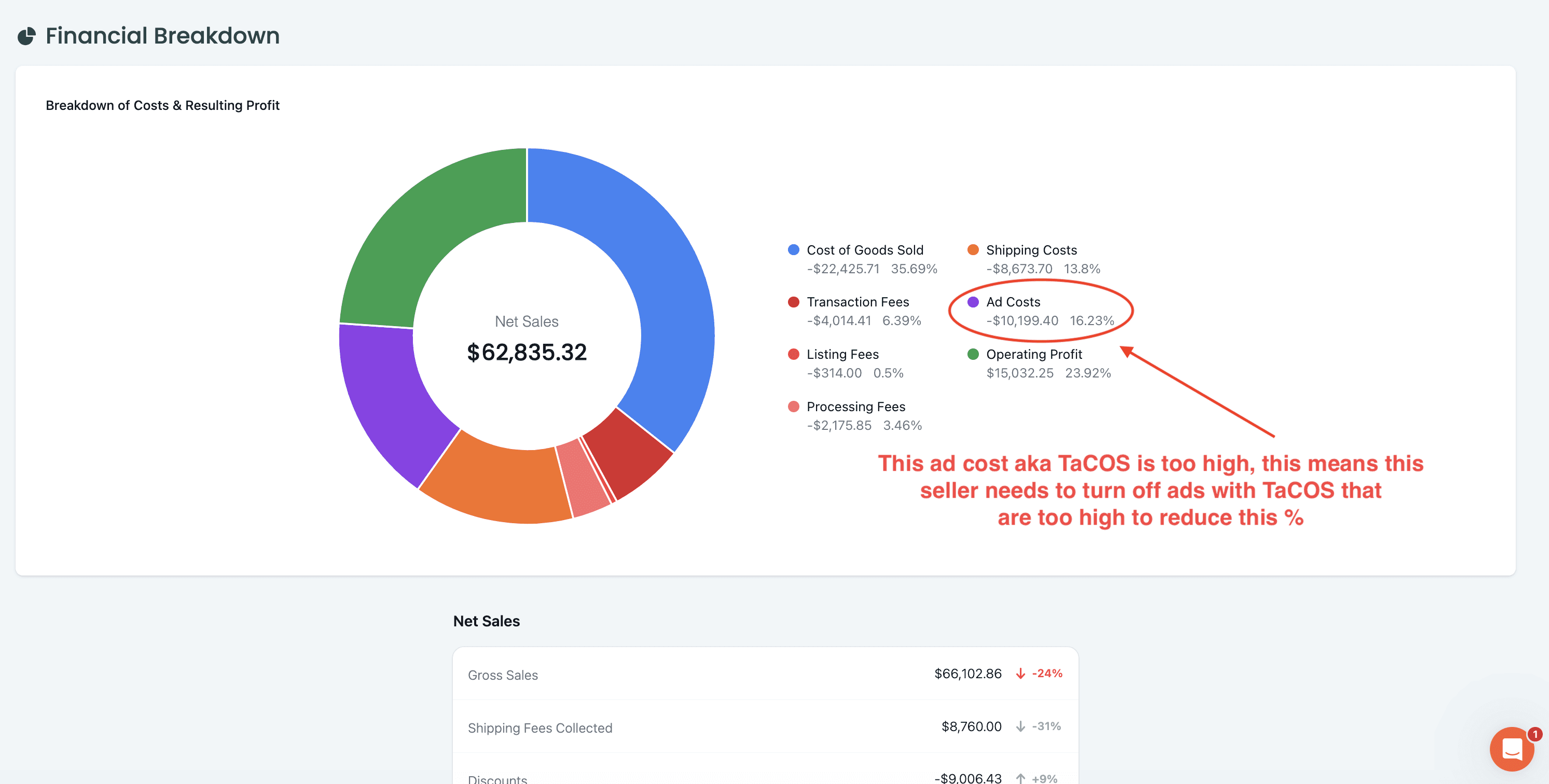Viewport: 1549px width, 784px height.
Task: Click the -$10,199.40 ad costs amount
Action: pos(1022,320)
